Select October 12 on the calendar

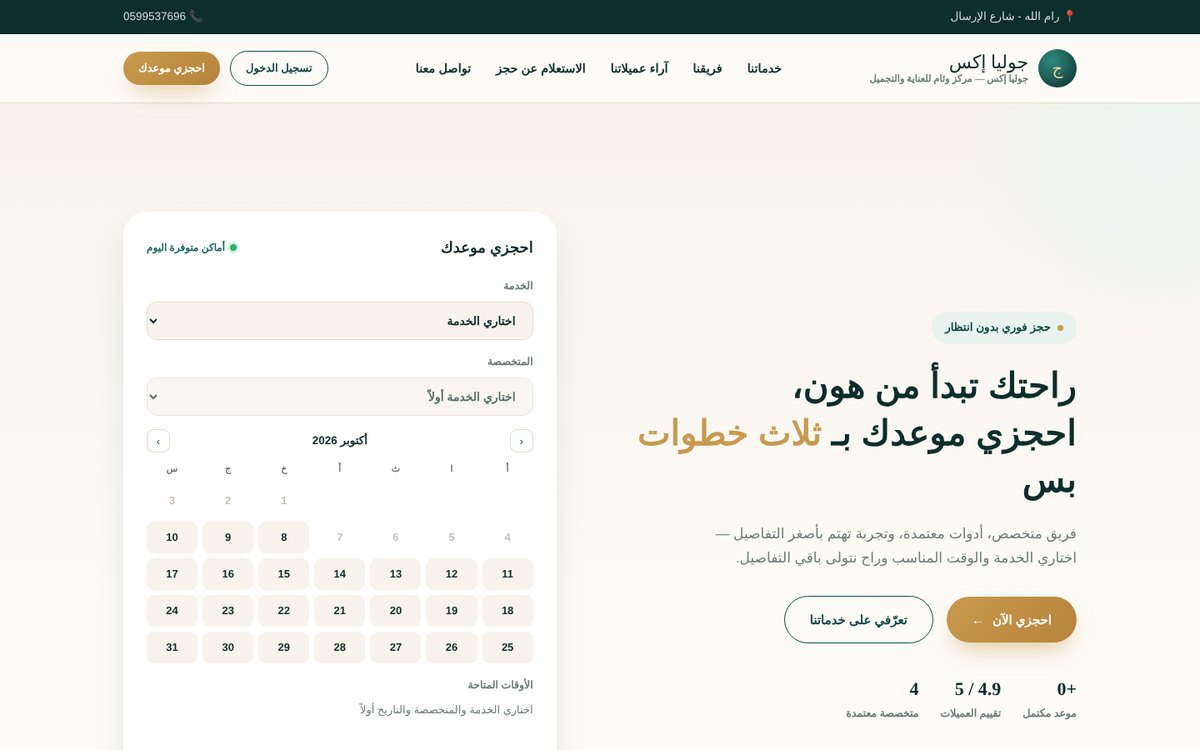tap(452, 574)
